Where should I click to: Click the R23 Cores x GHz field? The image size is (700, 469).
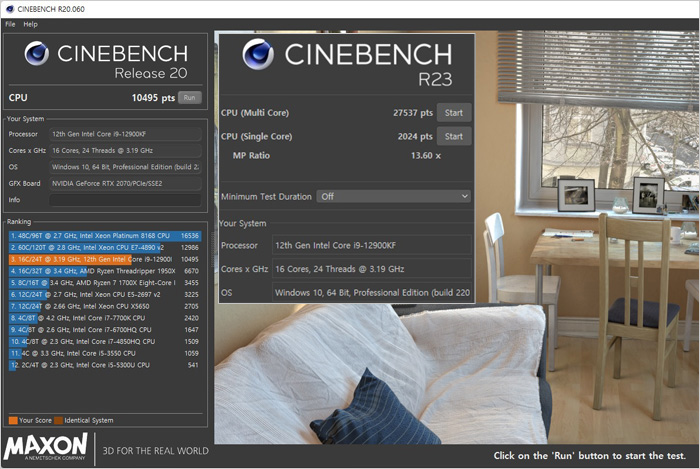371,269
